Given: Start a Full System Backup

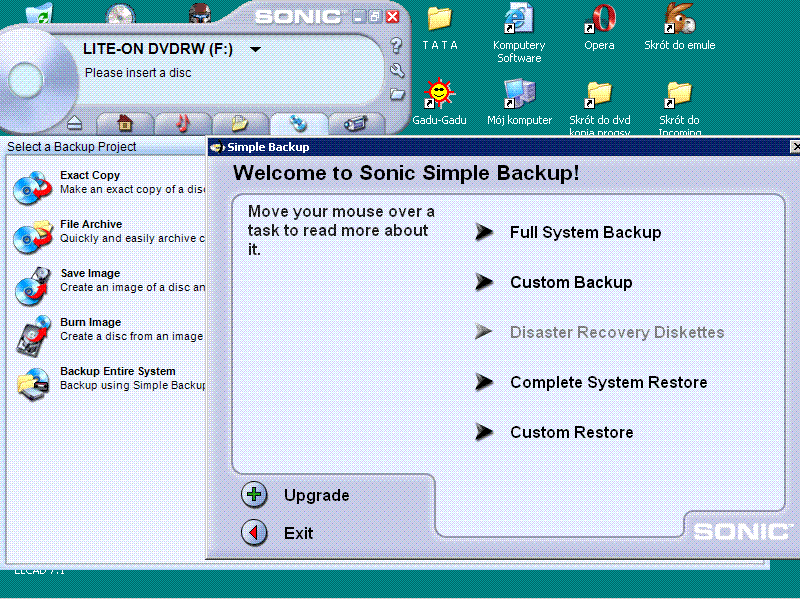Looking at the screenshot, I should click(586, 232).
